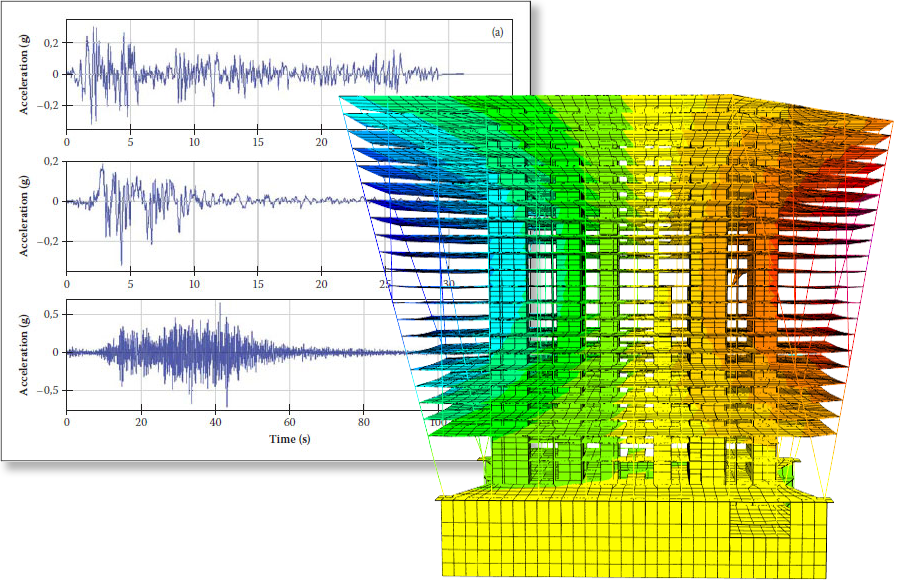Click the "0,2" value on the top chart
Image resolution: width=897 pixels, height=580 pixels.
coord(50,42)
